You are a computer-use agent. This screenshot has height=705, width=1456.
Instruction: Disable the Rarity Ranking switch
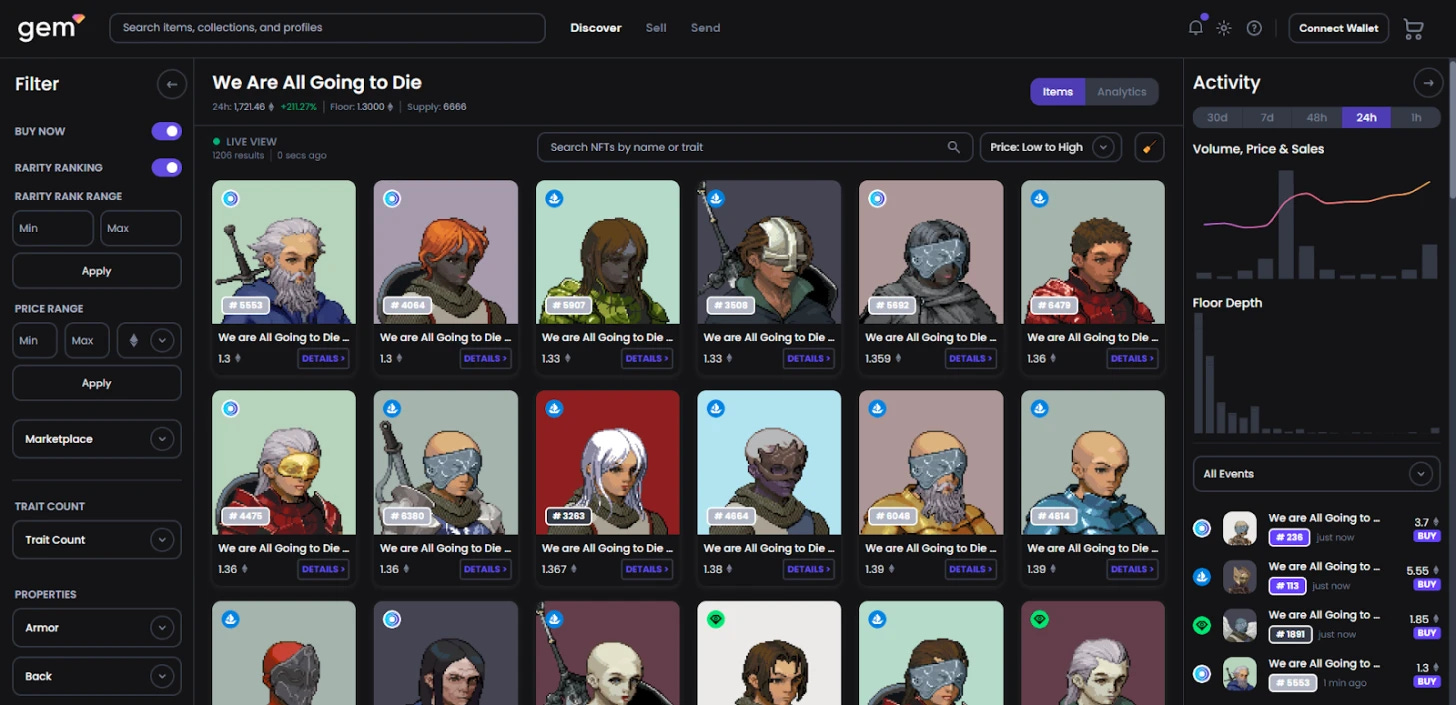point(167,167)
